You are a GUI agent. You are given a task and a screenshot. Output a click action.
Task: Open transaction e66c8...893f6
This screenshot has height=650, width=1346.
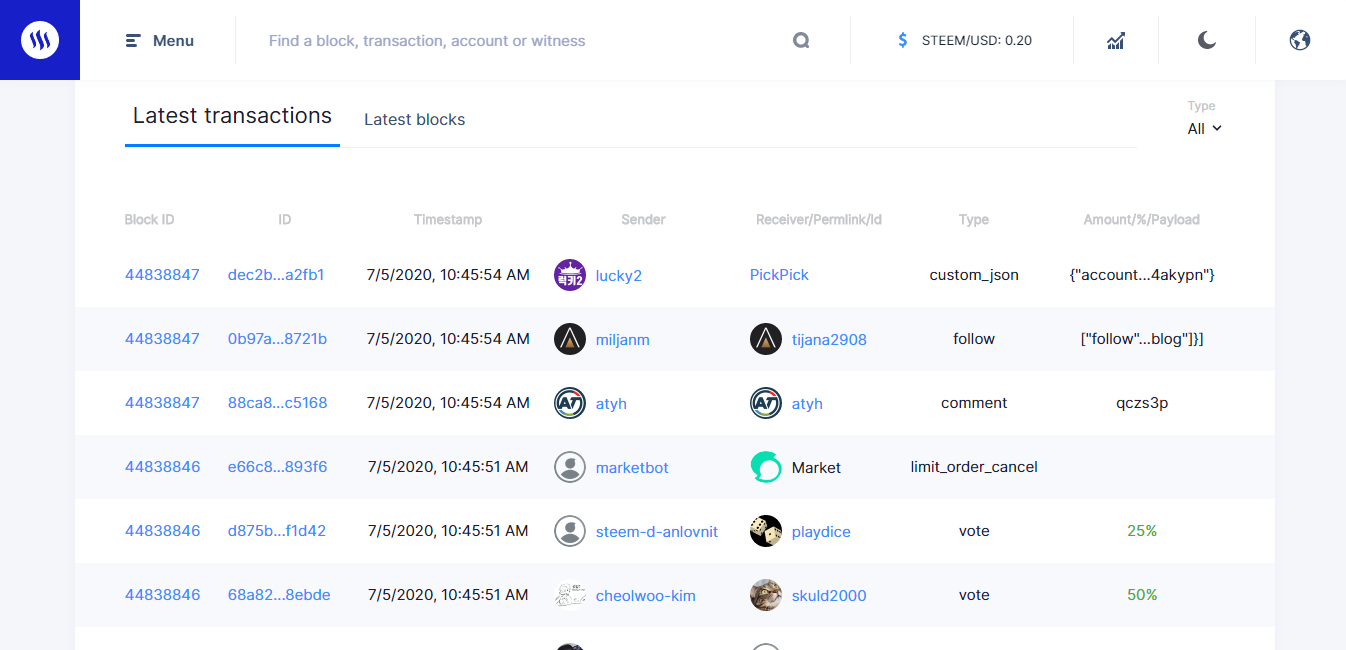pyautogui.click(x=277, y=467)
